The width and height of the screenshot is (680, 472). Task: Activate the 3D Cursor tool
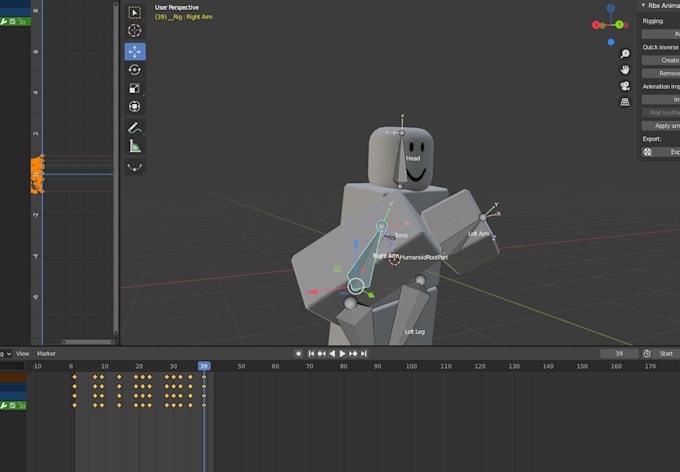click(x=135, y=31)
